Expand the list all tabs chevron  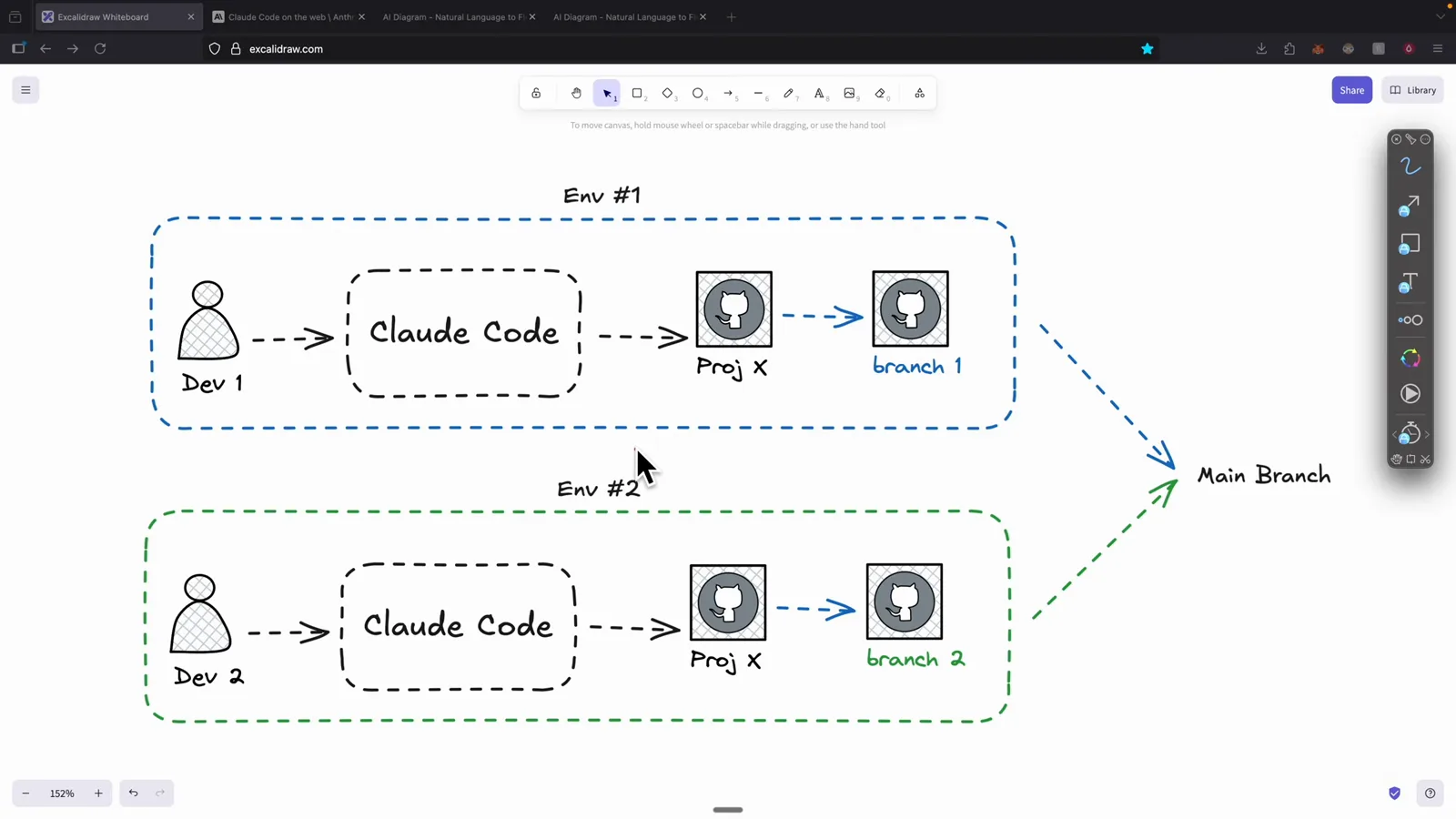[1440, 17]
